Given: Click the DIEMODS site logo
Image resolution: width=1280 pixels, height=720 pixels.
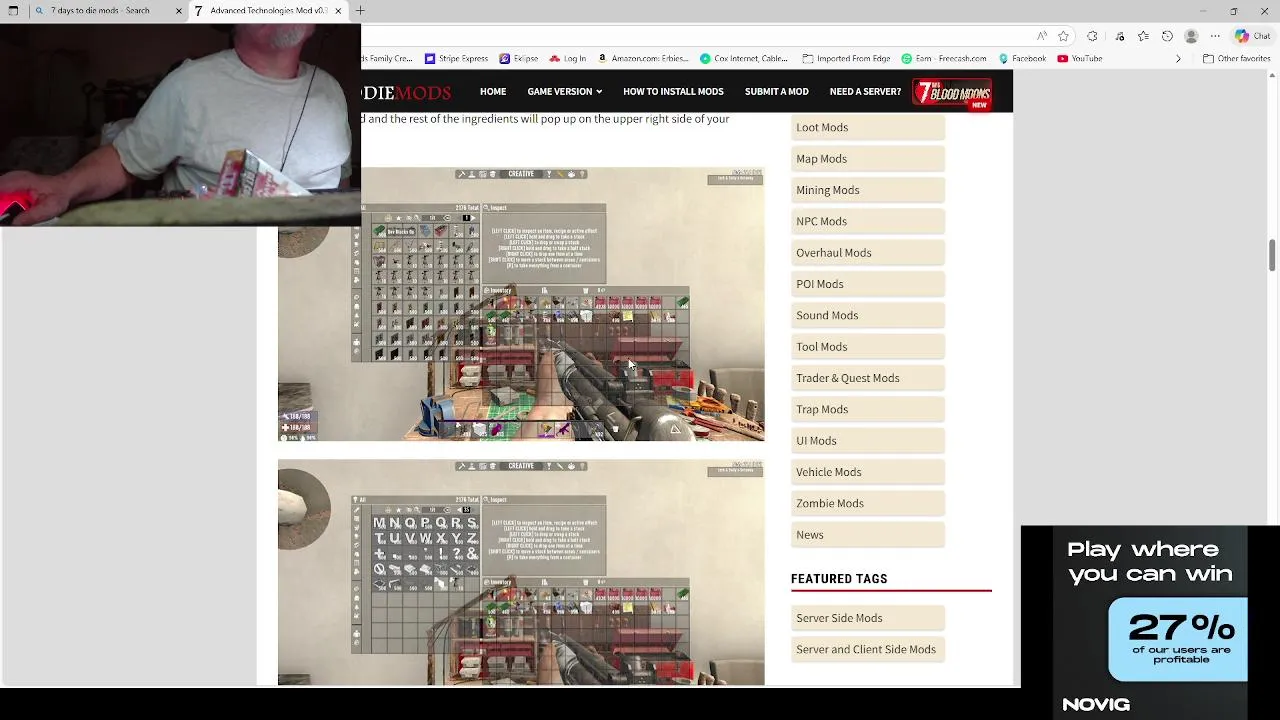Looking at the screenshot, I should 406,93.
